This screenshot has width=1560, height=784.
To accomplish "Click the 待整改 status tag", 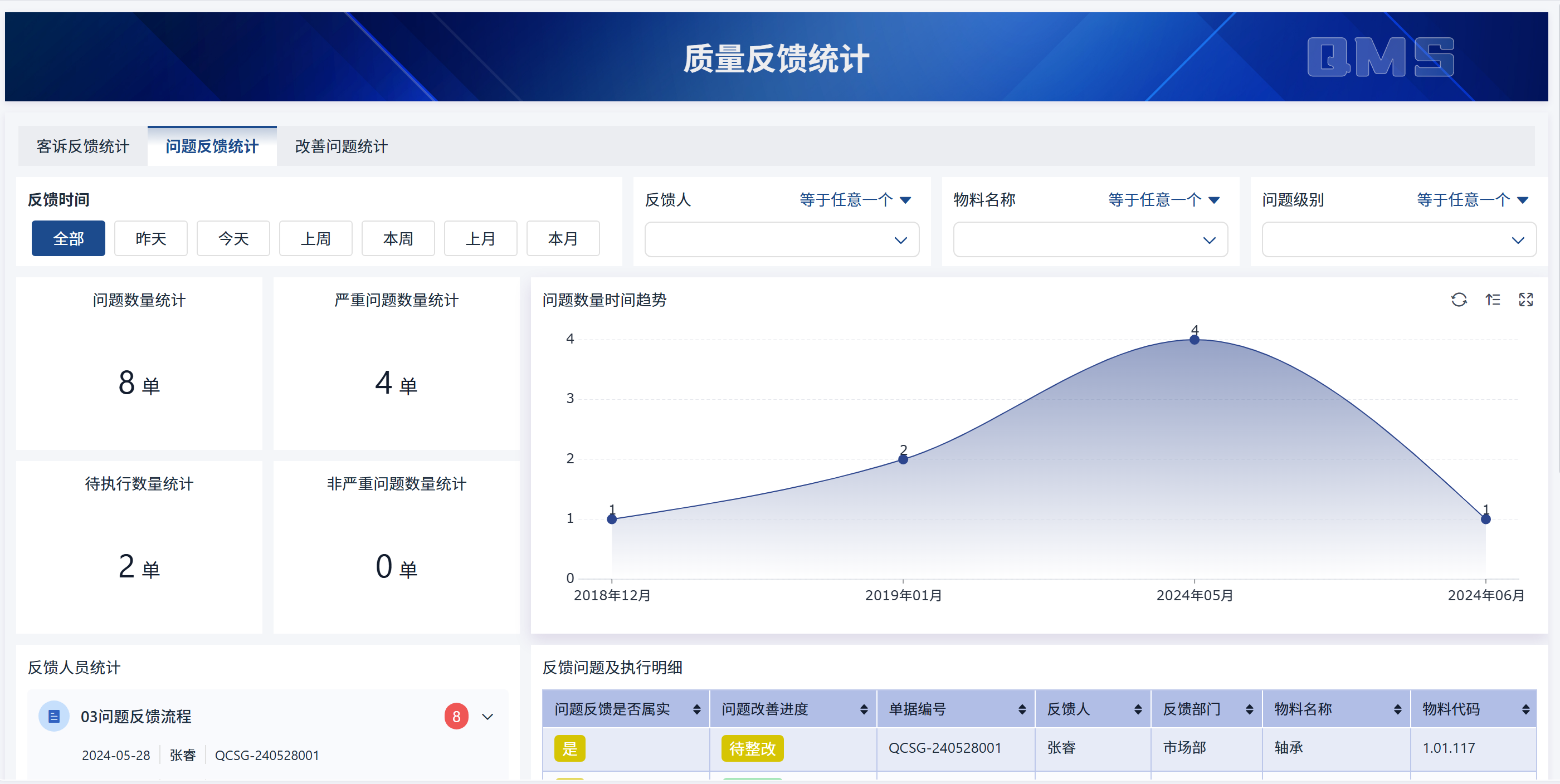I will (752, 748).
